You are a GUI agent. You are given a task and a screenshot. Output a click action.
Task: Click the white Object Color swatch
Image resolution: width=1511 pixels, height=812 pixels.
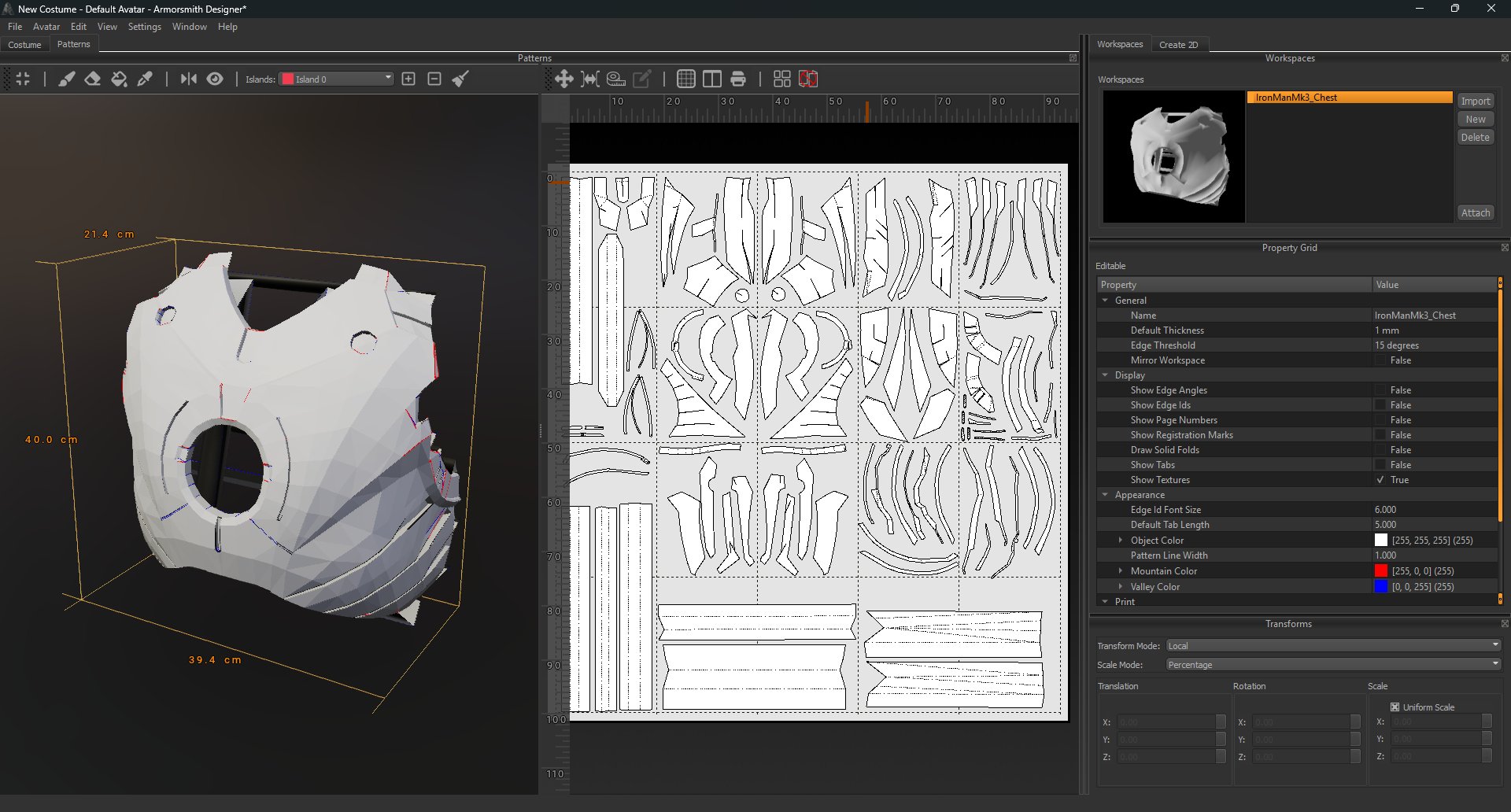tap(1381, 541)
